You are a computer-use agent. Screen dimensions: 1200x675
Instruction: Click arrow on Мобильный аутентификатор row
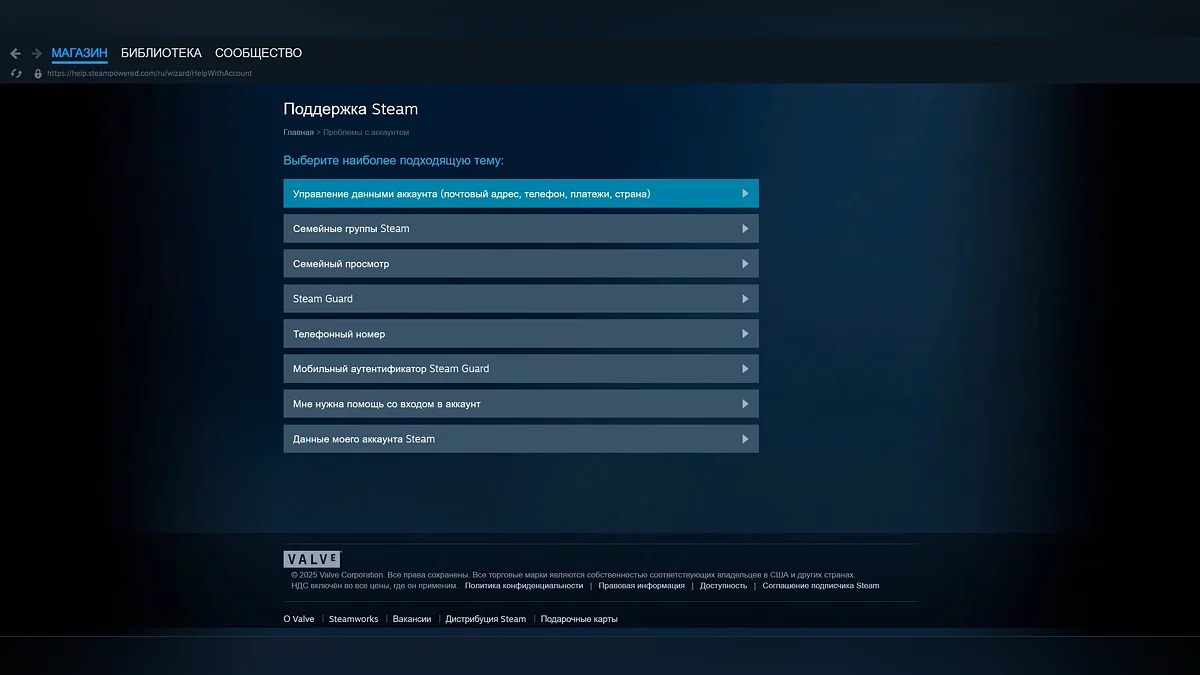[745, 368]
